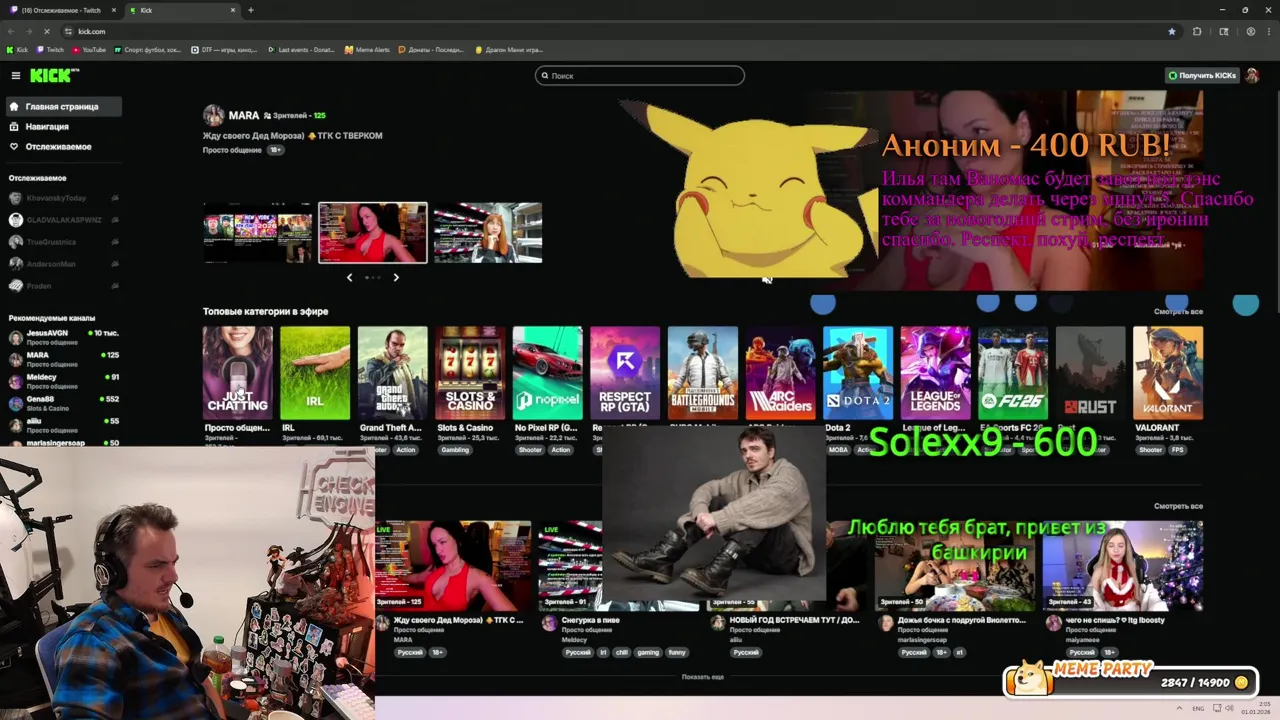This screenshot has height=720, width=1280.
Task: Select followed channel TrueGrustnica
Action: [x=64, y=242]
